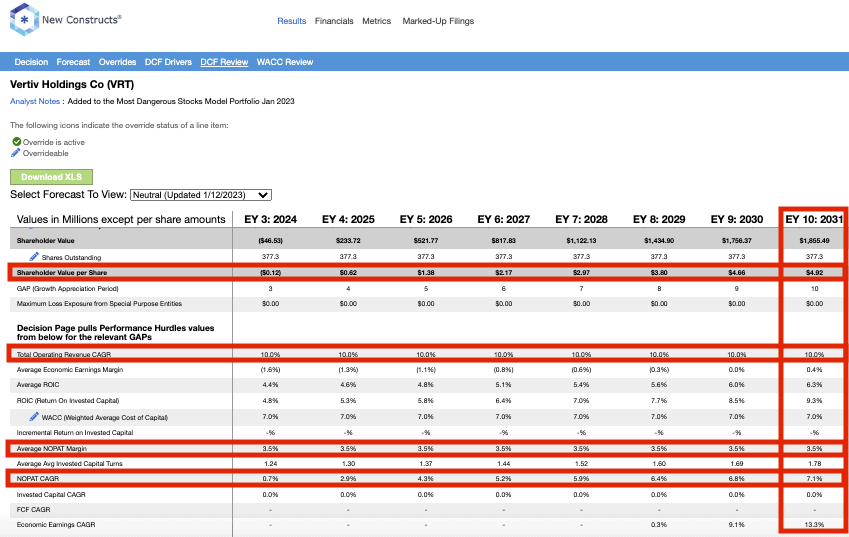Click the FCF CAGR row label
Screen dimensions: 849x537
coord(33,509)
